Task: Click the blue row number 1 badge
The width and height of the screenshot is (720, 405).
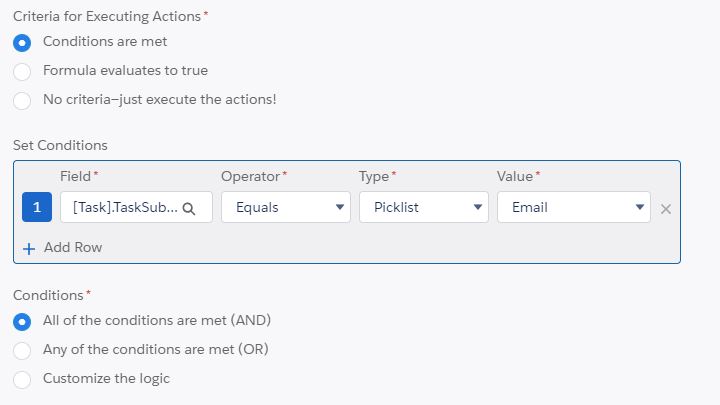Action: pos(37,207)
